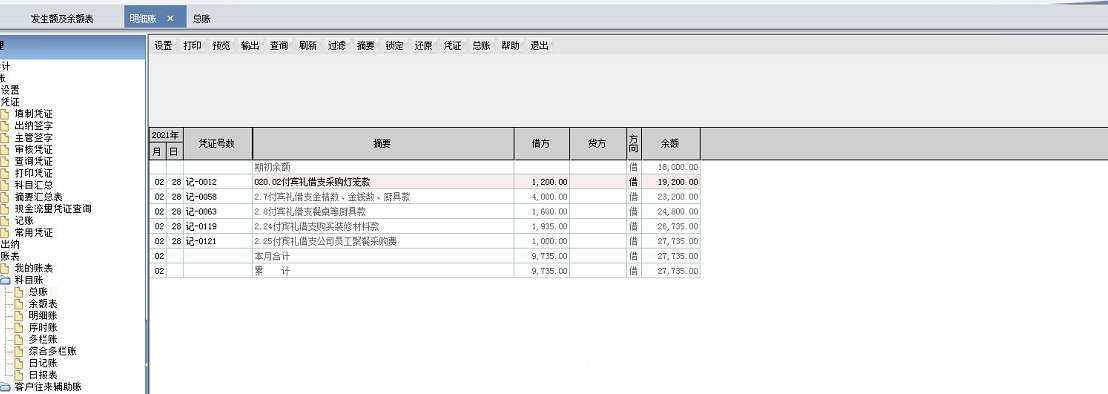Click the folder icon beside 填制凭证
This screenshot has height=394, width=1108.
click(5, 114)
